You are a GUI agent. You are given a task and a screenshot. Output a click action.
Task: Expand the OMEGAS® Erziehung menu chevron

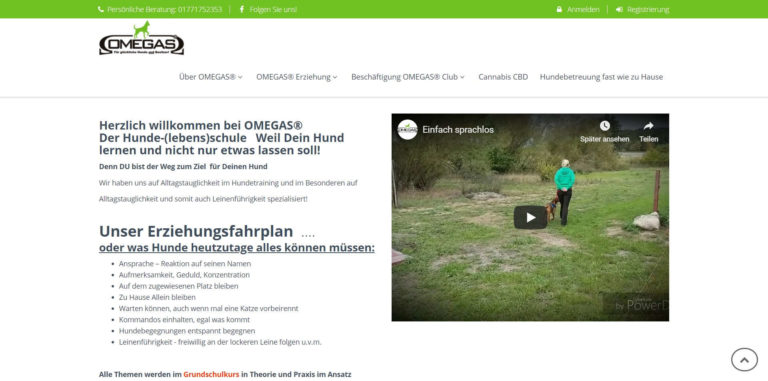click(x=335, y=77)
